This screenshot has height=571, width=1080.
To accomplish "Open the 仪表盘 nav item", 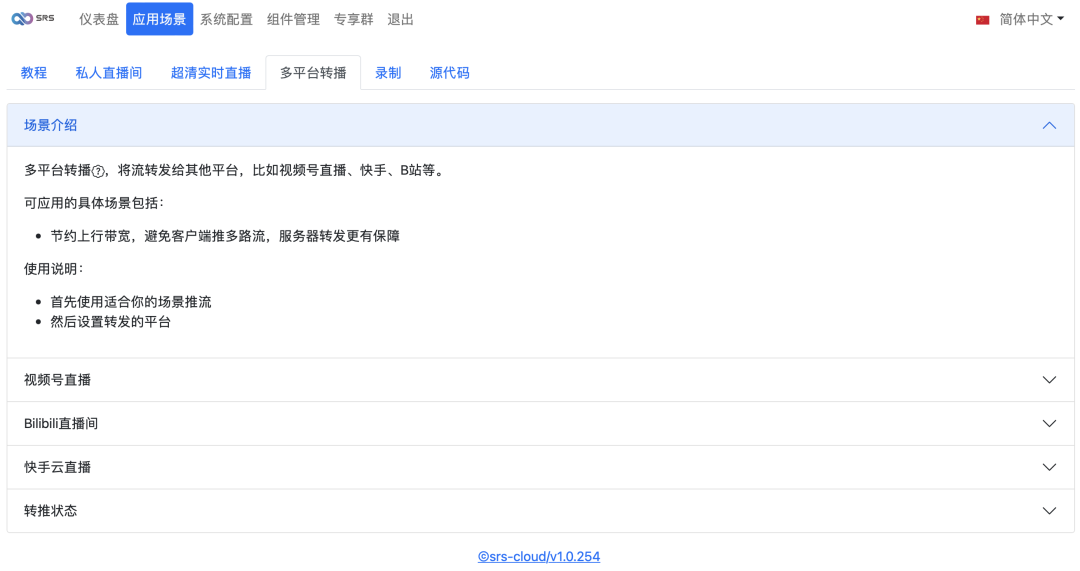I will (x=98, y=19).
